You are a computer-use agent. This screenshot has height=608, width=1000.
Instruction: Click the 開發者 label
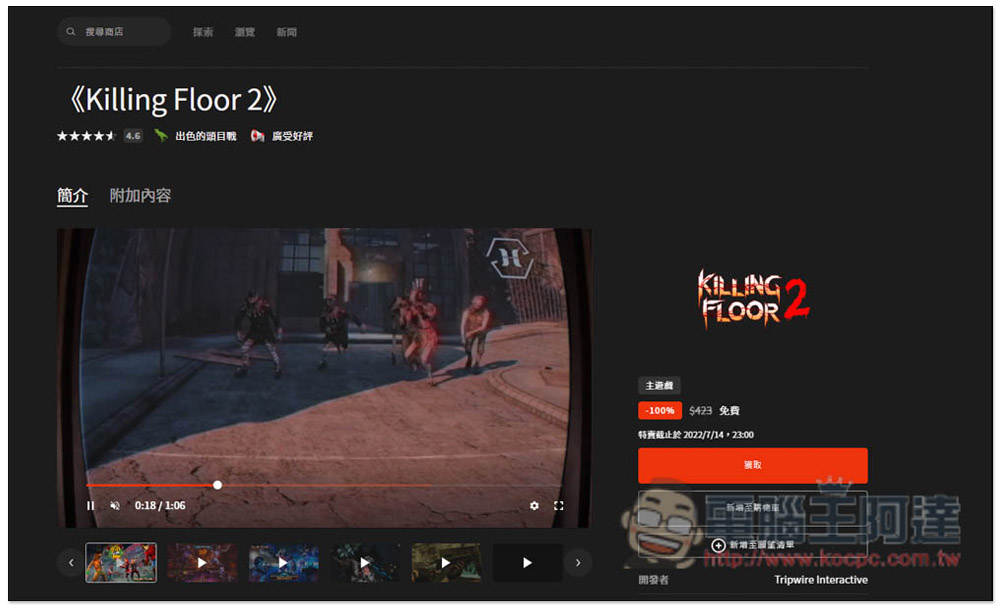click(x=654, y=579)
